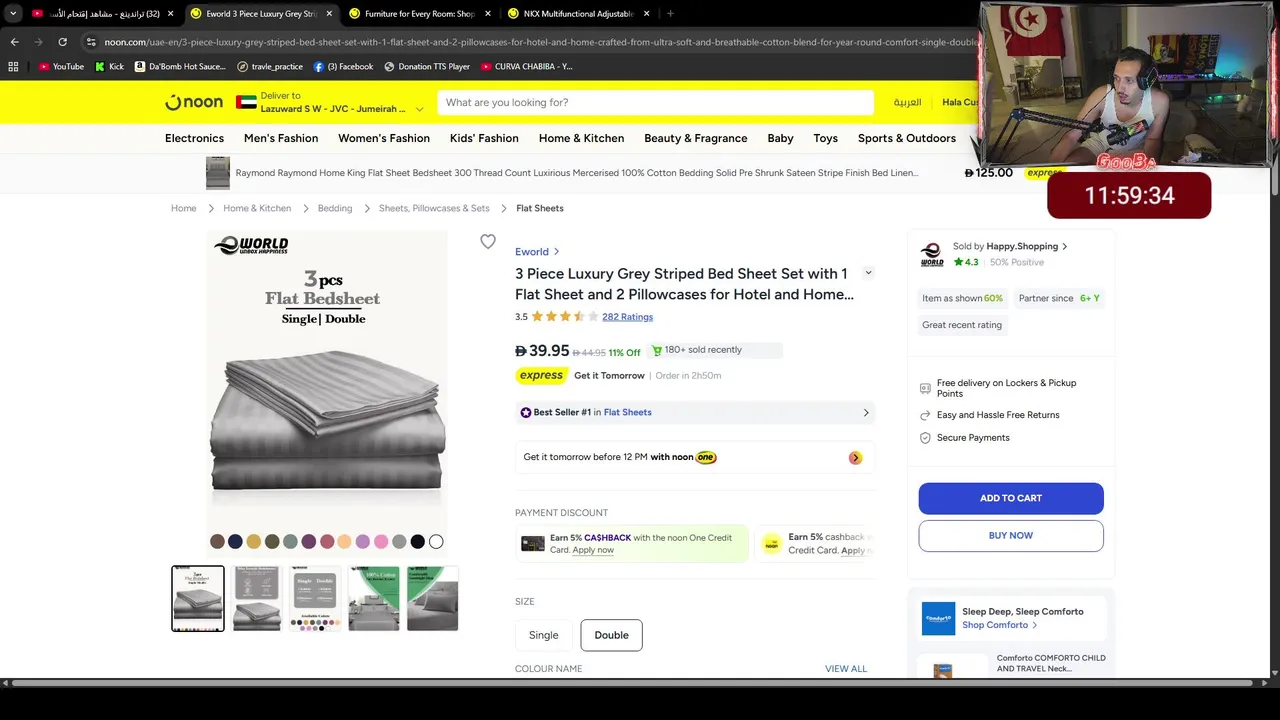Open the Beauty & Fragrance category menu
The image size is (1280, 720).
[696, 138]
